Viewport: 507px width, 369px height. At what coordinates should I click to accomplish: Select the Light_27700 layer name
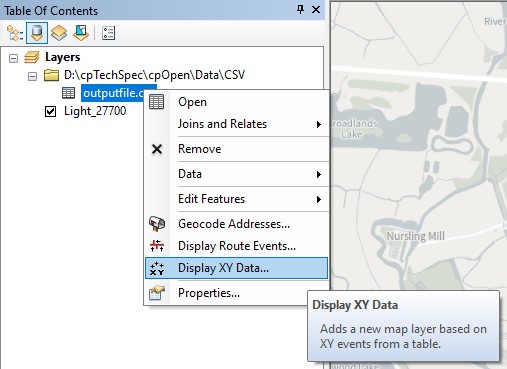[95, 111]
